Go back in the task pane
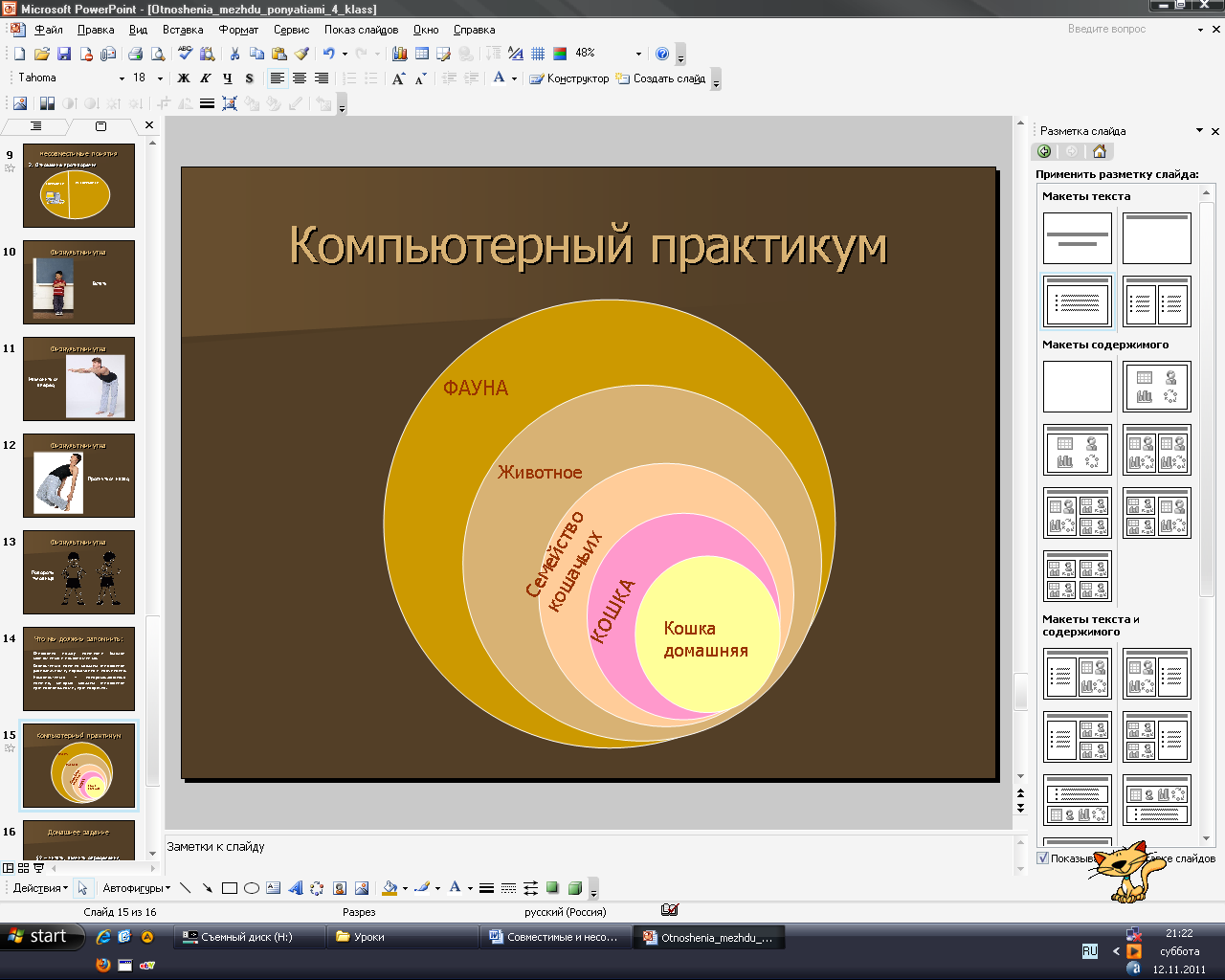1225x980 pixels. point(1044,151)
